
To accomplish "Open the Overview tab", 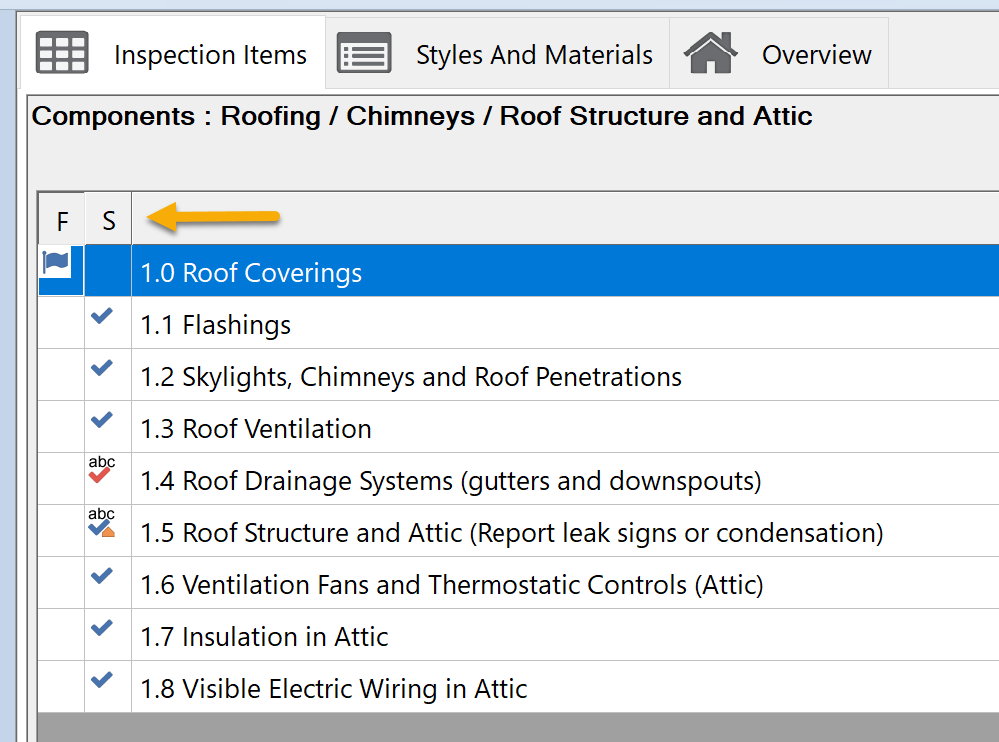I will click(816, 55).
